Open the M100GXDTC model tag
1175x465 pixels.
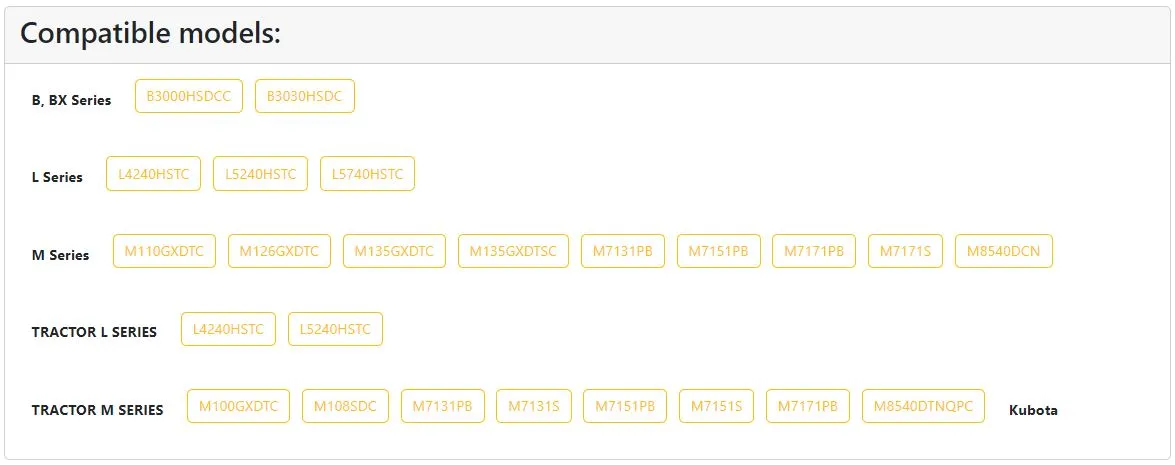[238, 406]
